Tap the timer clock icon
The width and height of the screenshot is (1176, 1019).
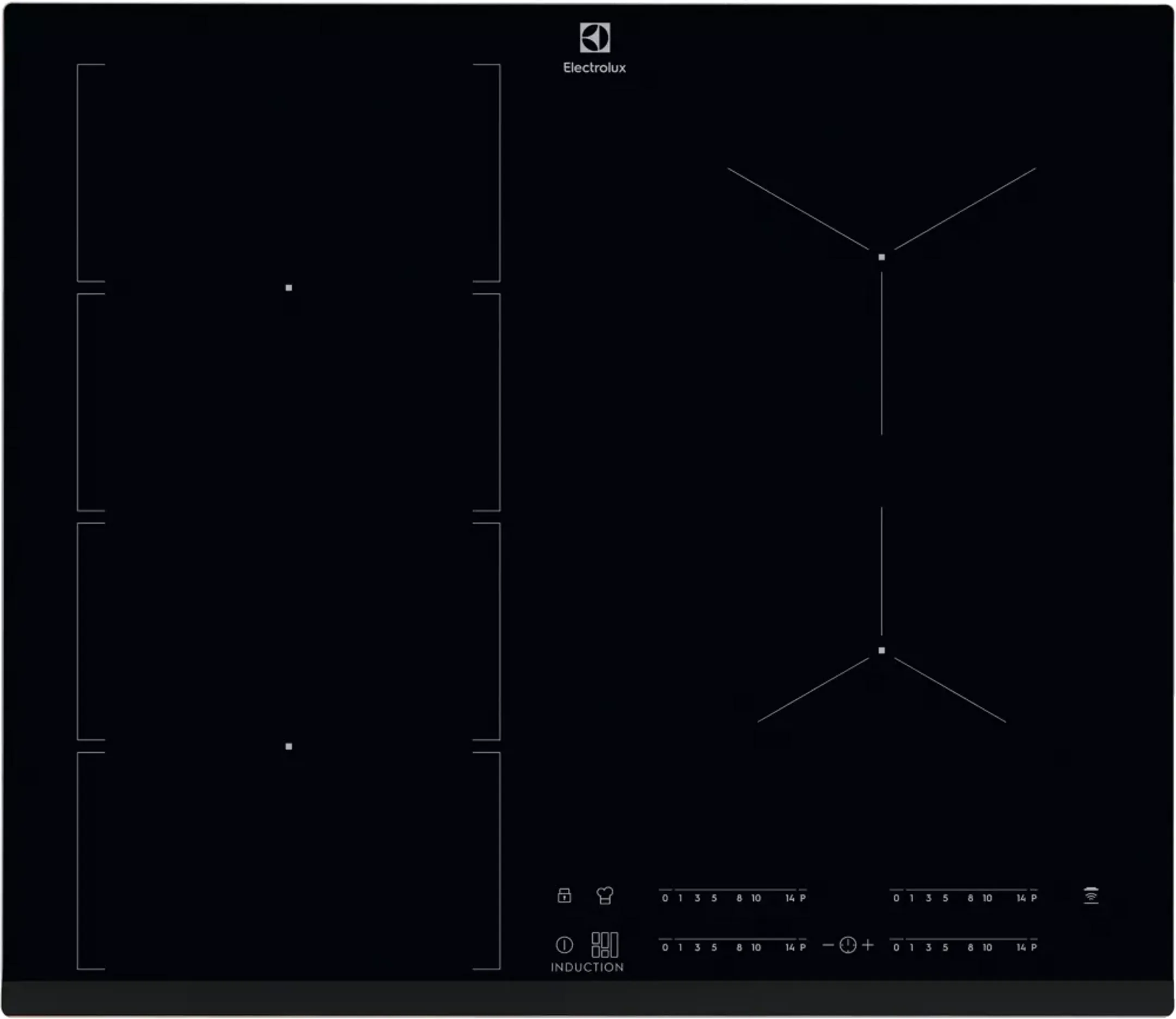coord(848,945)
